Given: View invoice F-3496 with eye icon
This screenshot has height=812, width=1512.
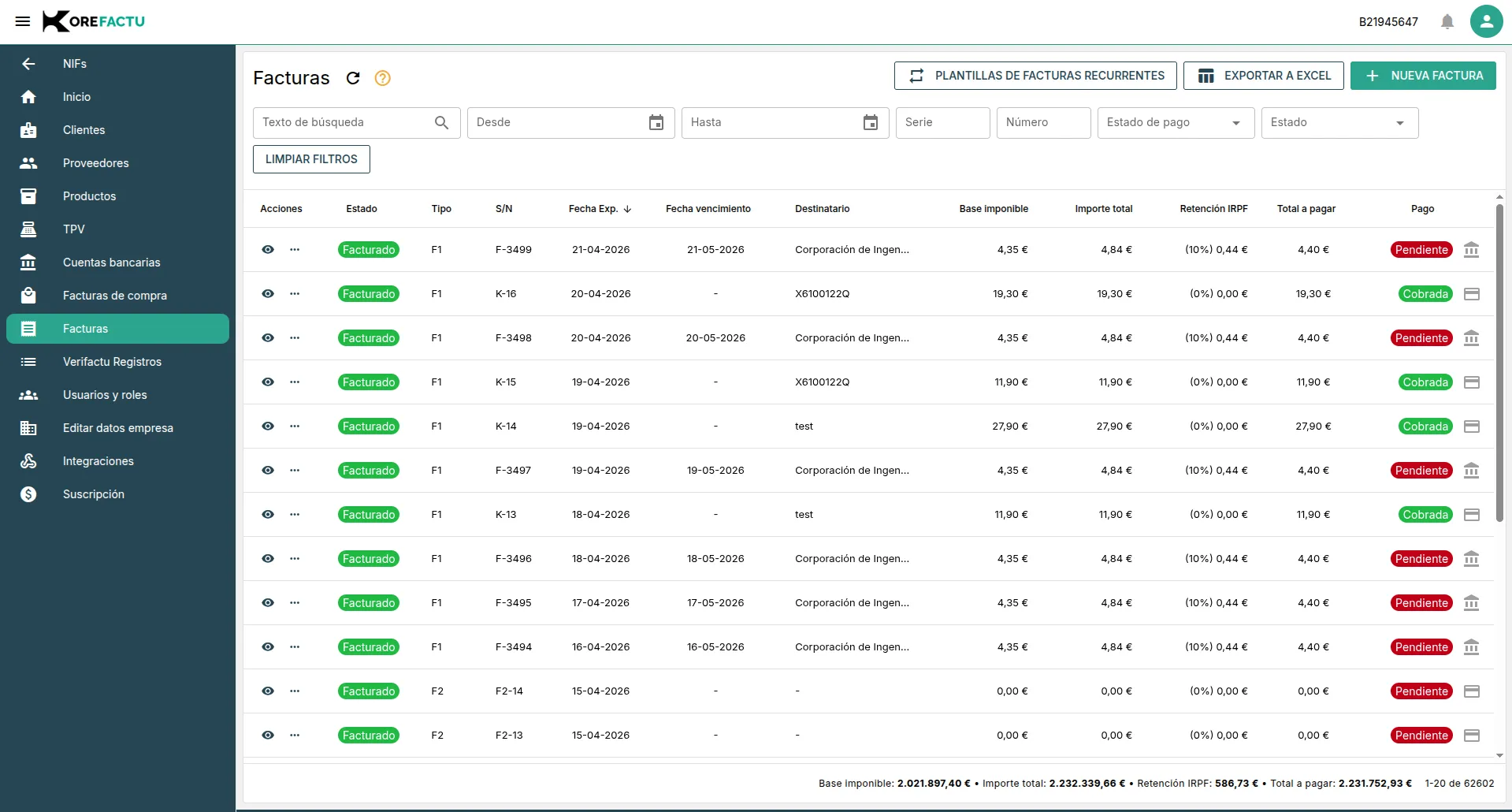Looking at the screenshot, I should tap(268, 559).
